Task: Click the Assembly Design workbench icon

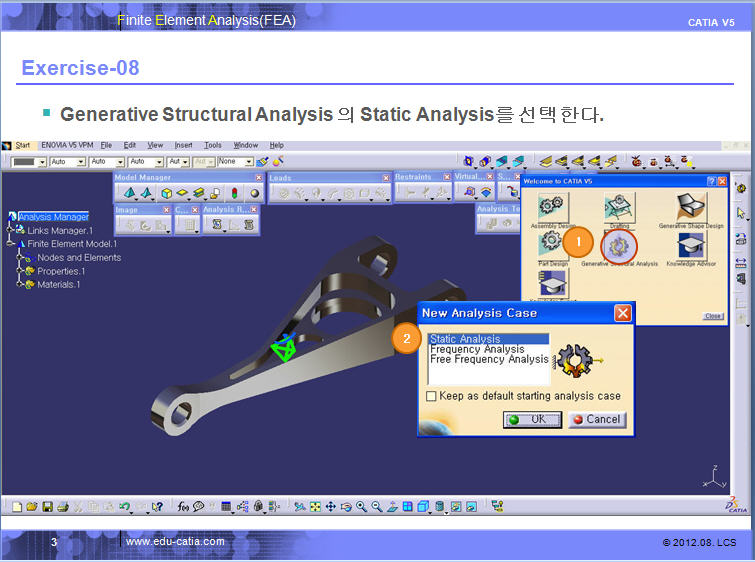Action: tap(551, 208)
